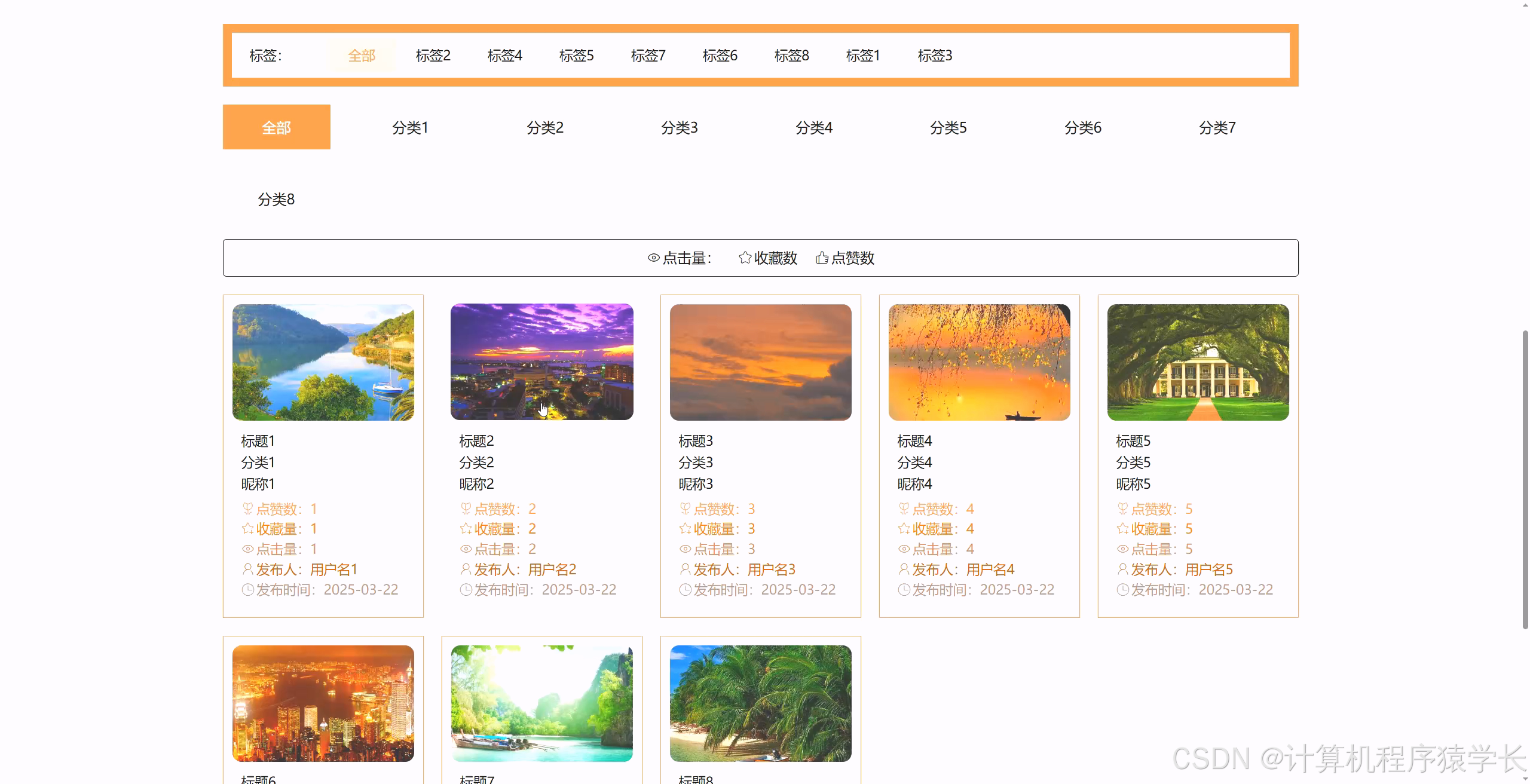Click the eye icon in 标题3 card
This screenshot has width=1530, height=784.
point(685,549)
